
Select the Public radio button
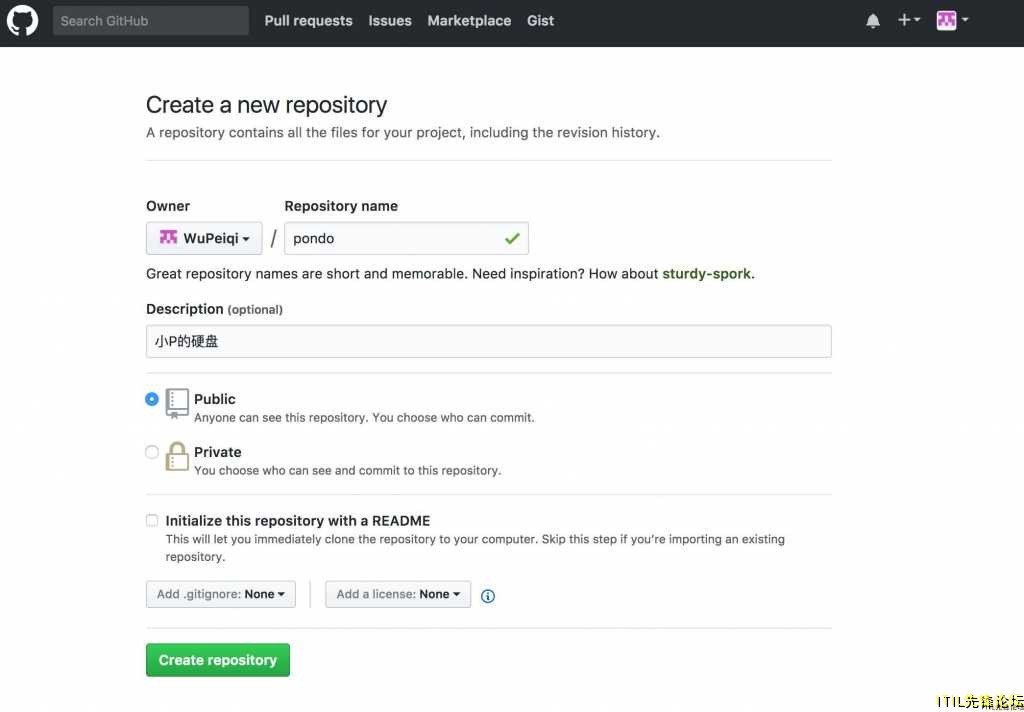pos(152,399)
